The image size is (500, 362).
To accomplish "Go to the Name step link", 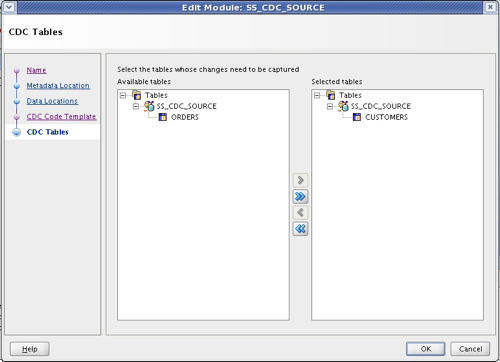I will (36, 70).
